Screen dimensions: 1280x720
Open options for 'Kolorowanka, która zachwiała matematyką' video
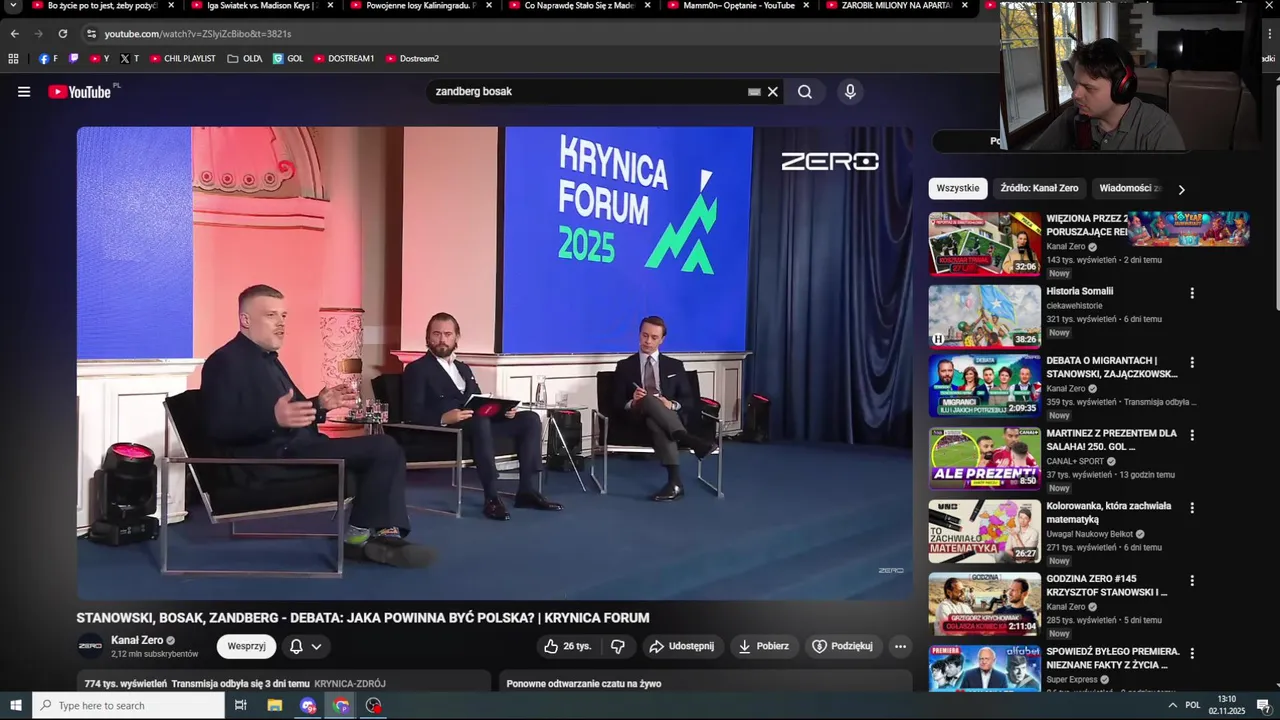1191,508
